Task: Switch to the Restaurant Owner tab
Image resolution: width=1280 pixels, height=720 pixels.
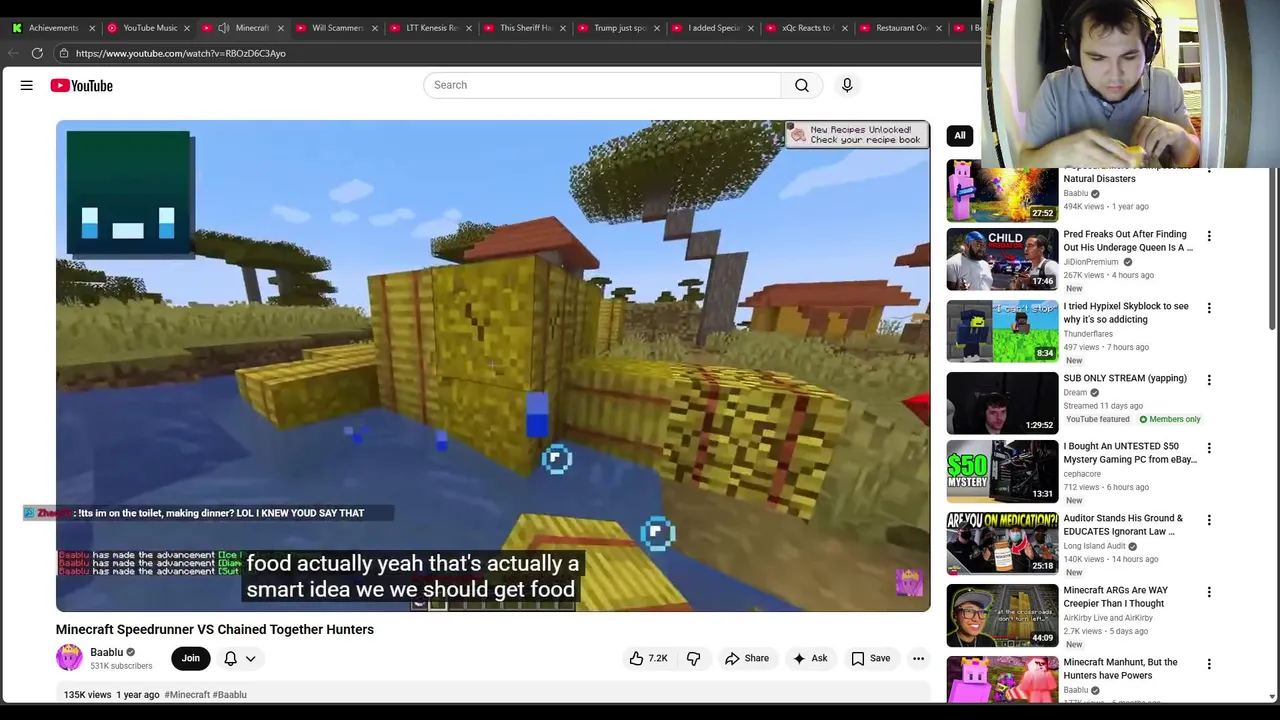Action: coord(901,28)
